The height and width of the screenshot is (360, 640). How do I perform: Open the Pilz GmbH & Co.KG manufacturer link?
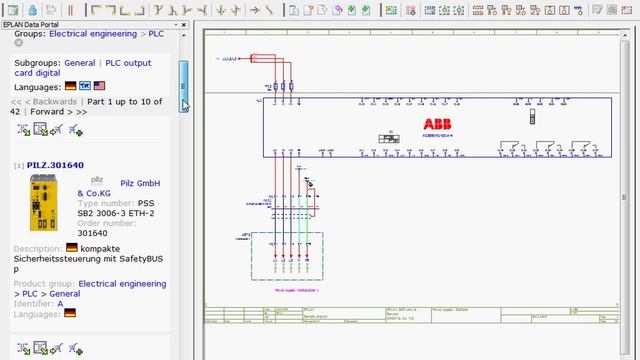(x=119, y=188)
